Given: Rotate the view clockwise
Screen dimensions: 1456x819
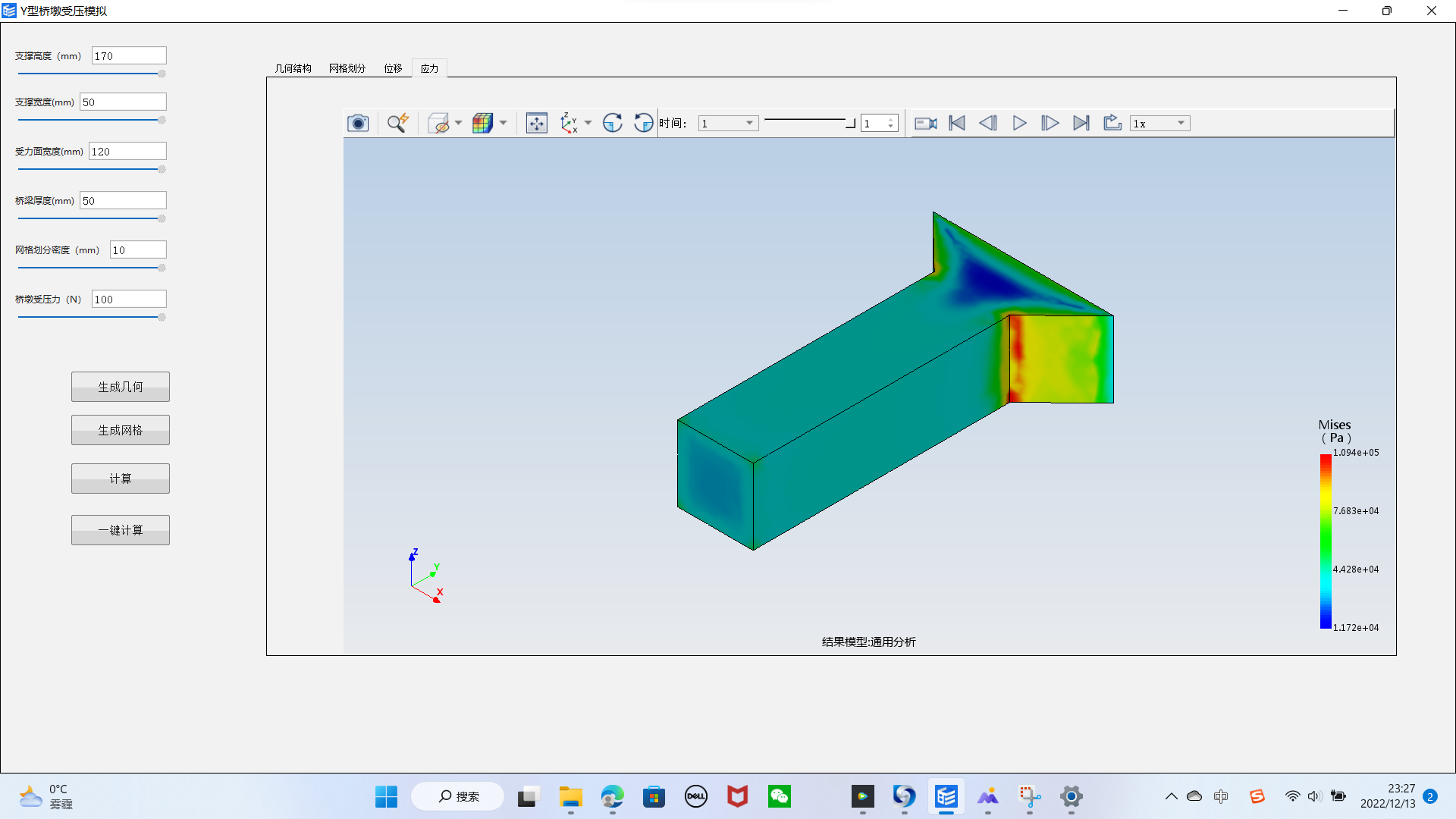Looking at the screenshot, I should [613, 123].
